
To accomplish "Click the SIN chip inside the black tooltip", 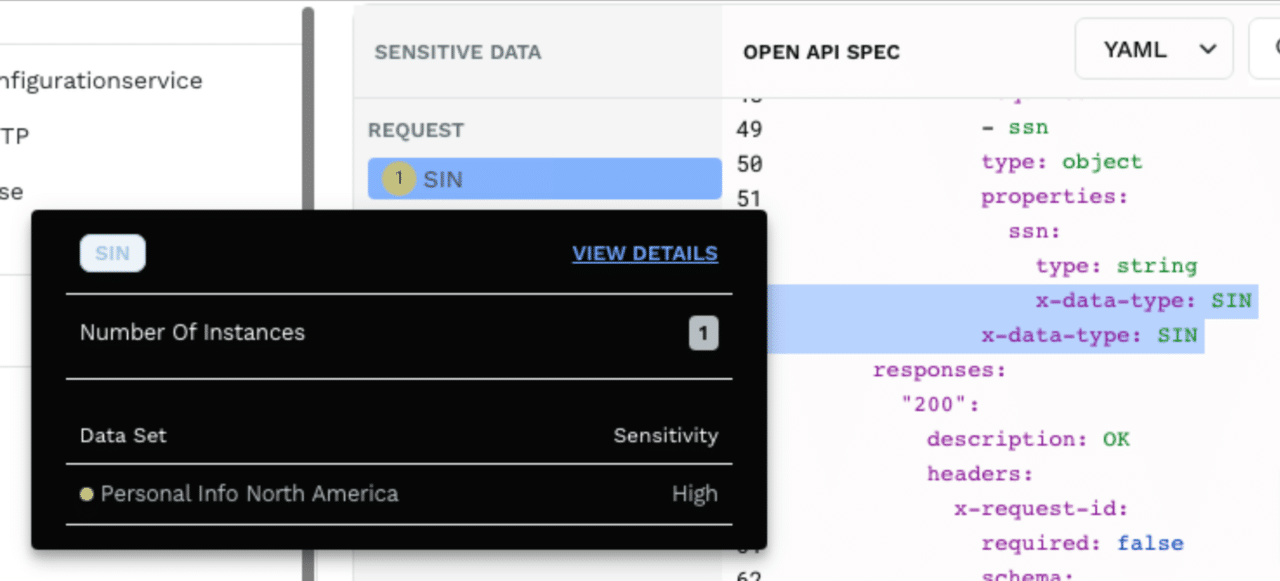I will click(112, 253).
